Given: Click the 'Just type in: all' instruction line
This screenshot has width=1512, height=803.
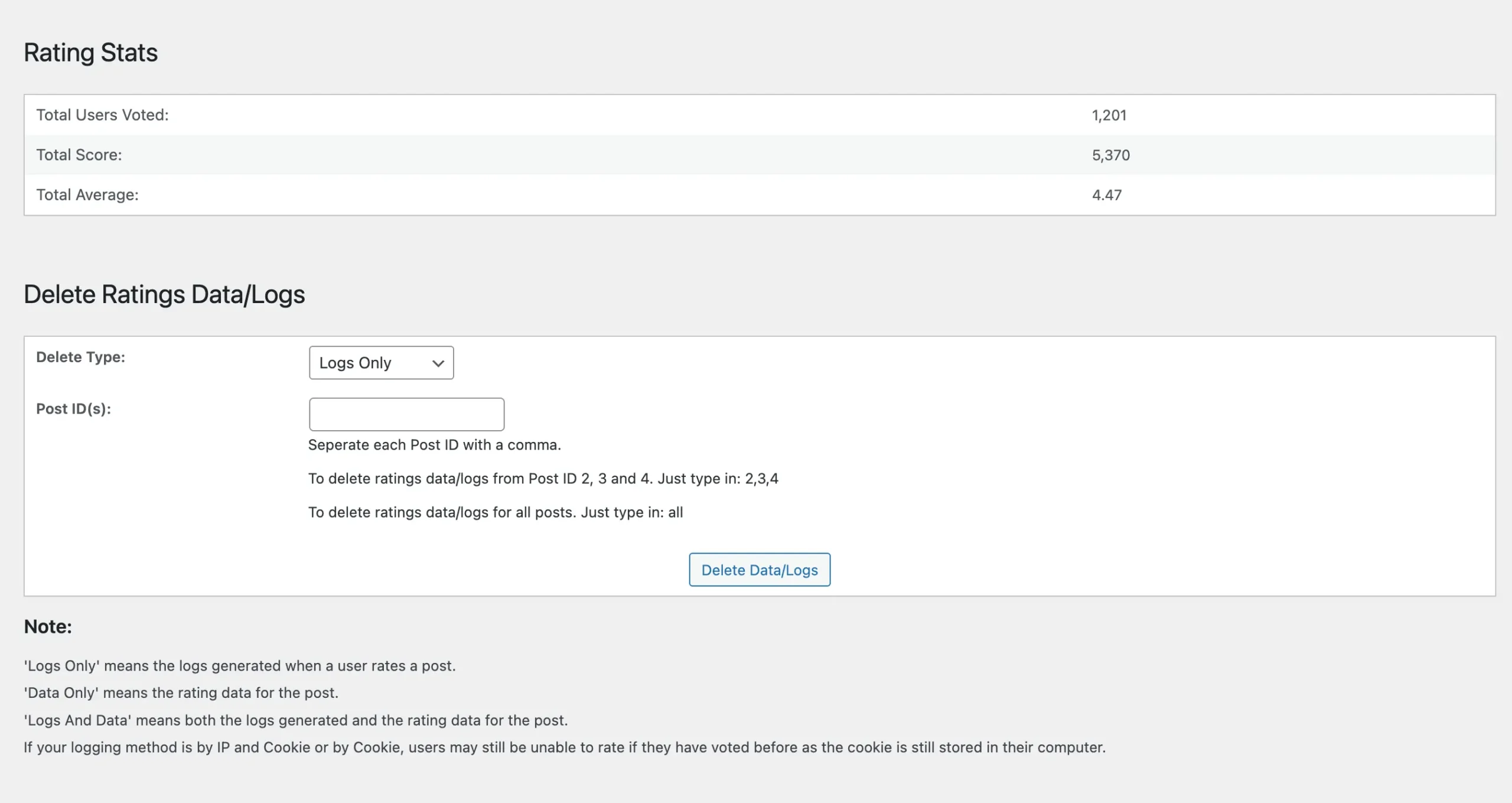Looking at the screenshot, I should coord(496,512).
